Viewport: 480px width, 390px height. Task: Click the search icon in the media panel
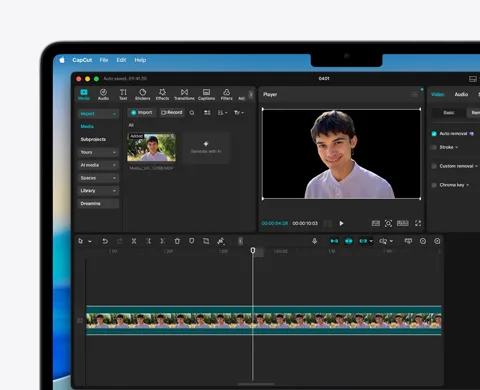coord(192,113)
